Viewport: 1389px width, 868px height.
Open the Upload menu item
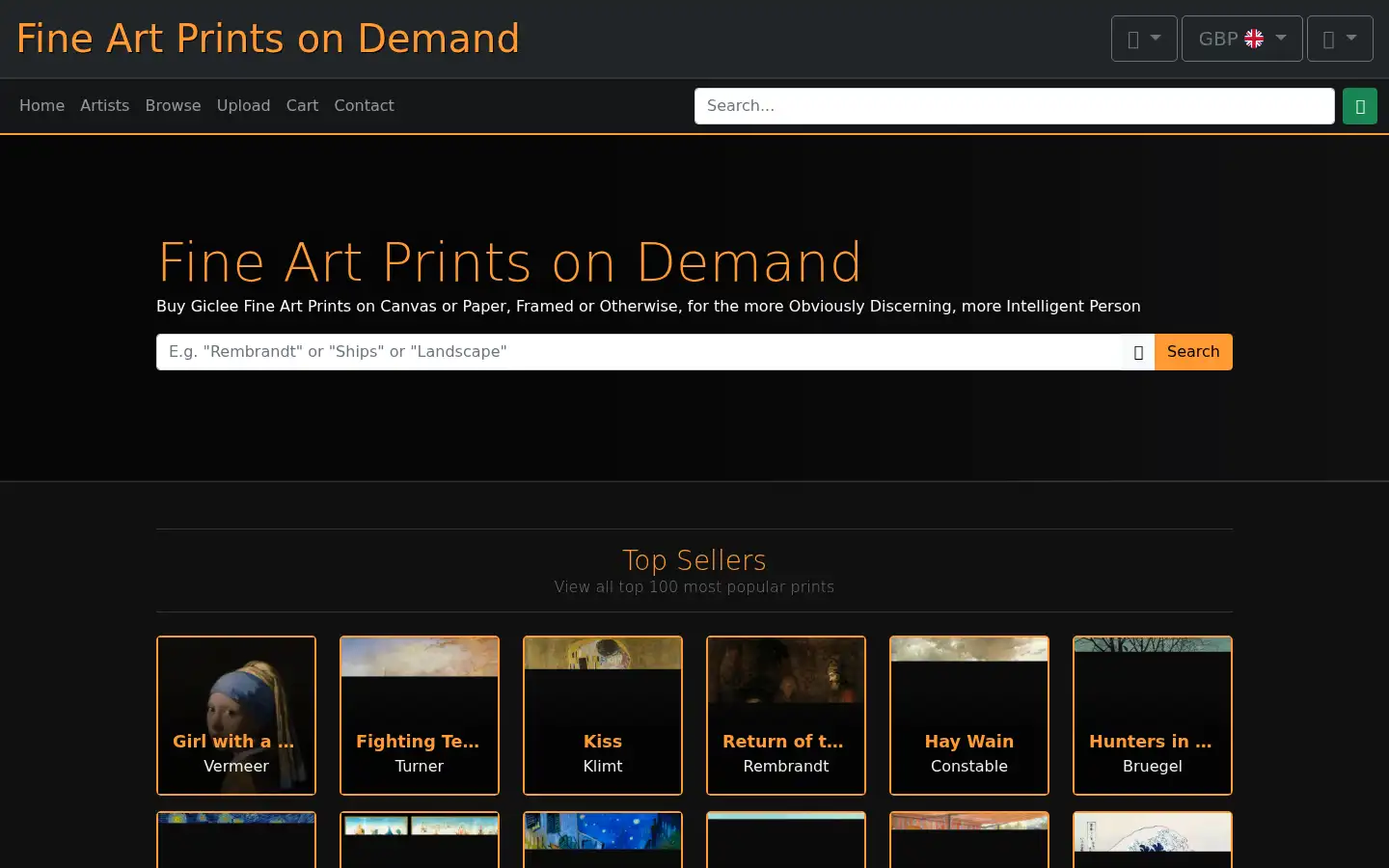click(x=243, y=106)
